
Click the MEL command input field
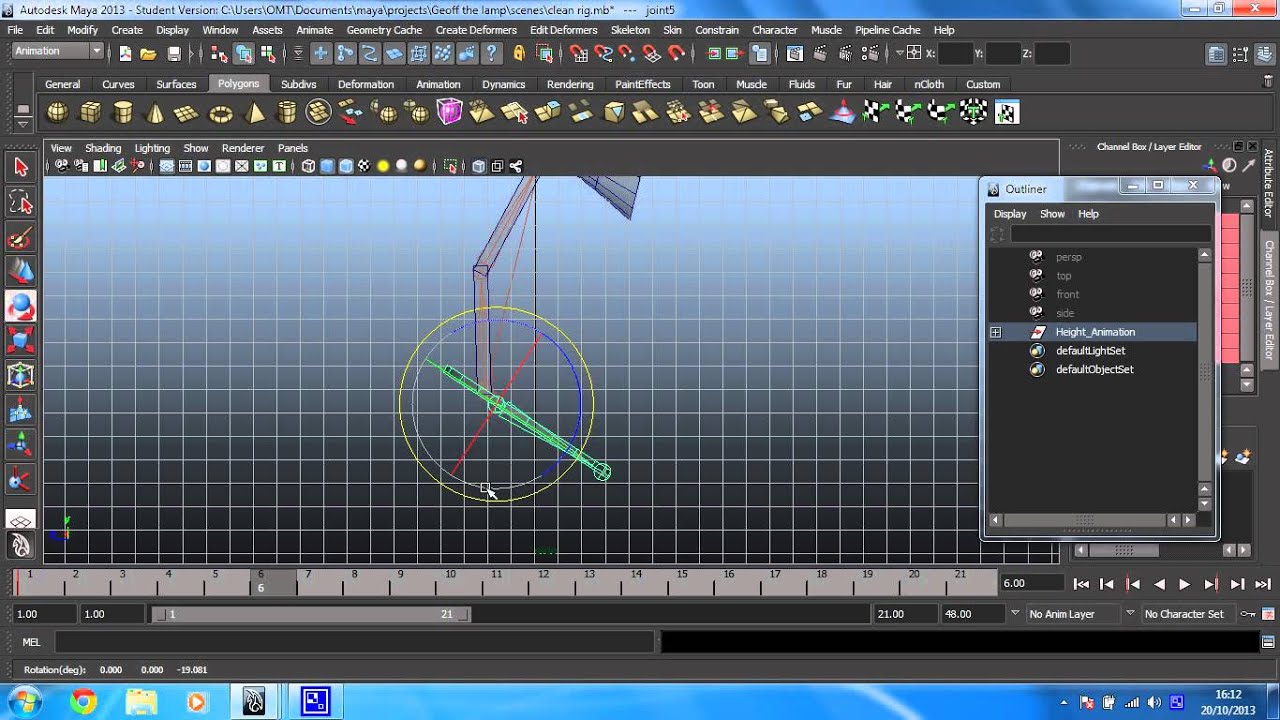355,642
